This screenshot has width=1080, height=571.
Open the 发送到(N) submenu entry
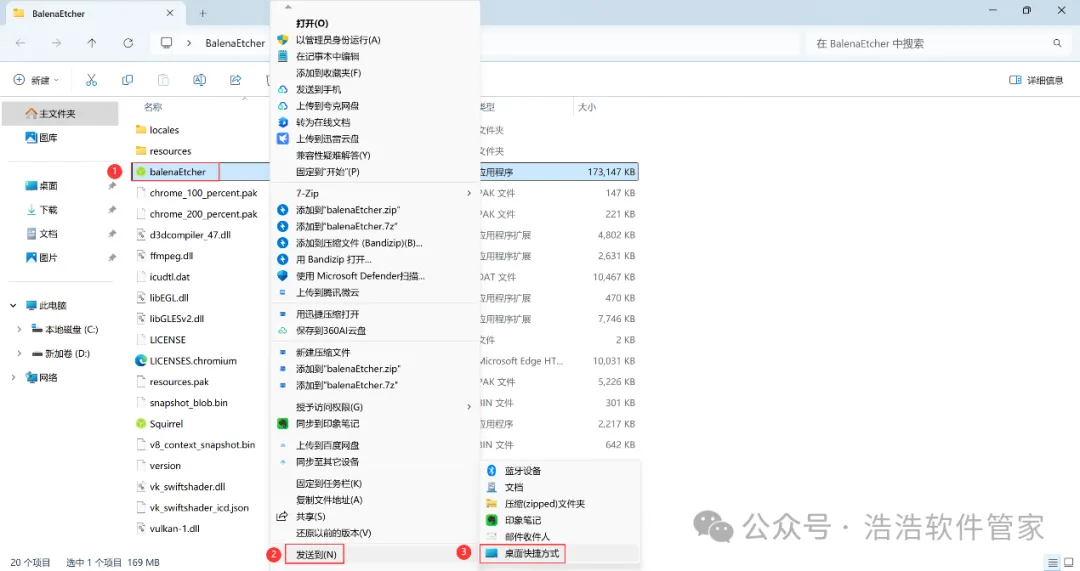(315, 554)
